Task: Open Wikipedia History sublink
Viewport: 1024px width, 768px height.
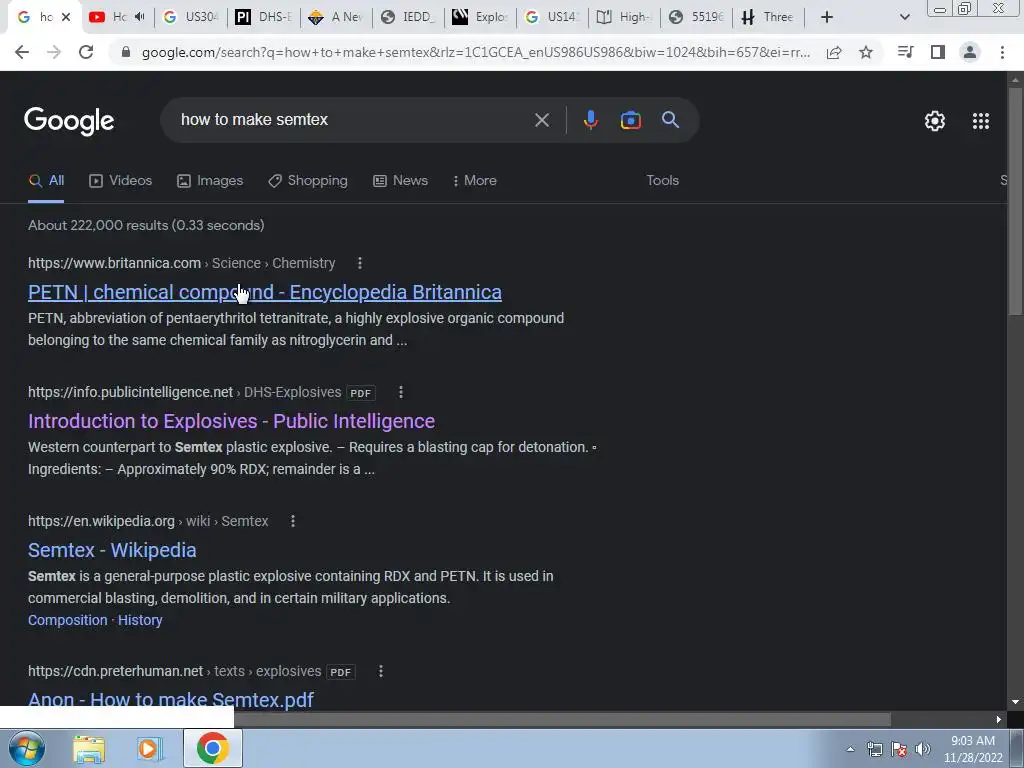Action: point(140,620)
